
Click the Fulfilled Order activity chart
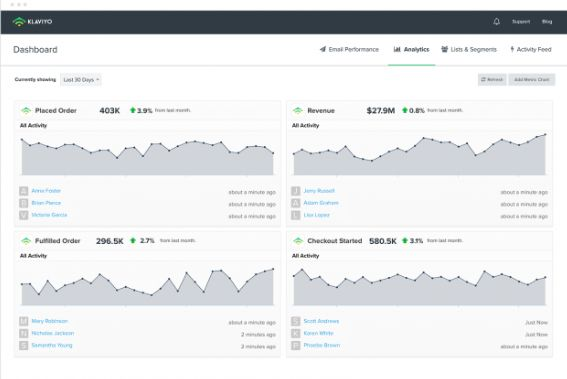(148, 286)
